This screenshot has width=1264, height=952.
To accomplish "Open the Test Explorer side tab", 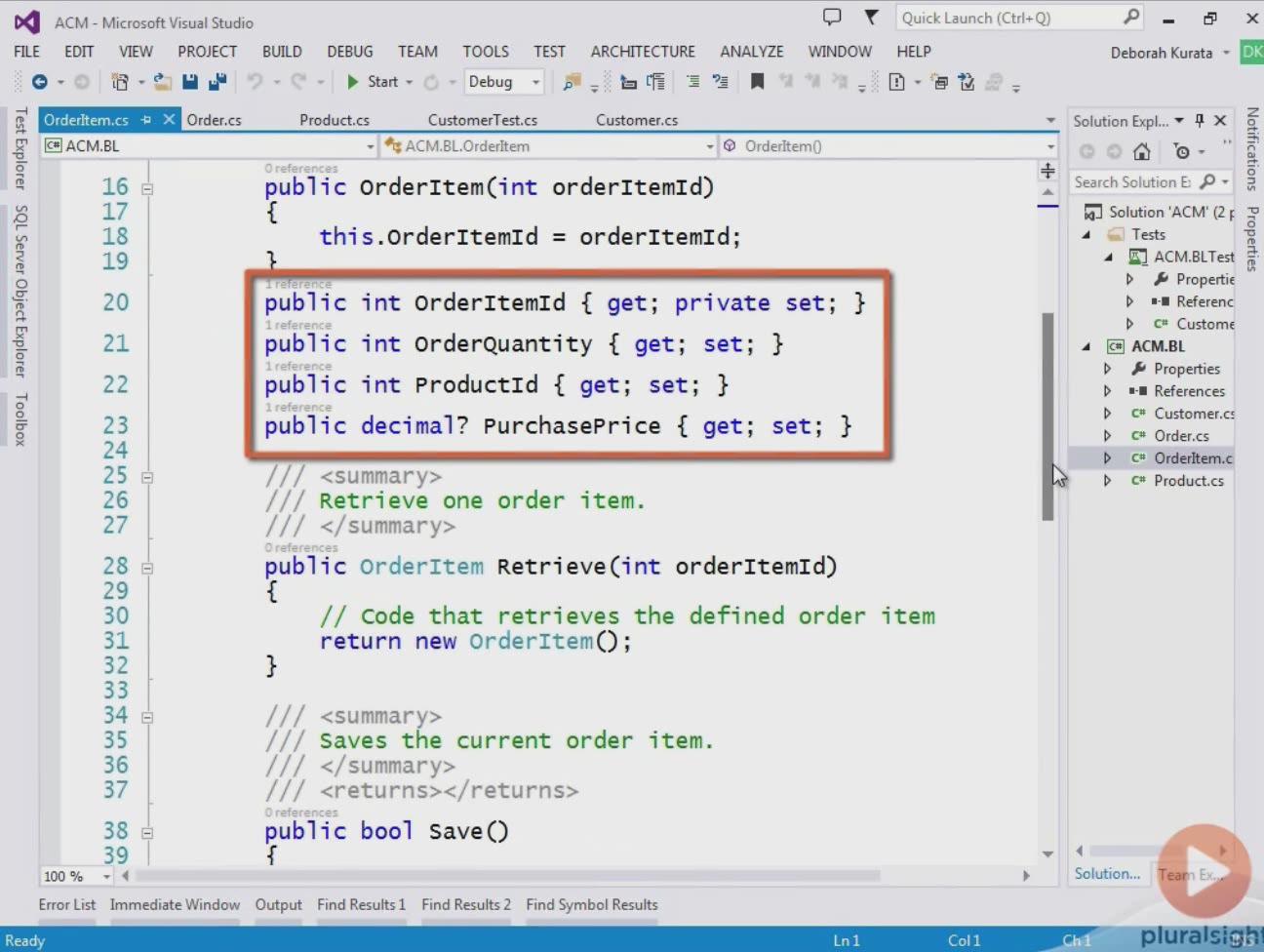I will pyautogui.click(x=20, y=147).
